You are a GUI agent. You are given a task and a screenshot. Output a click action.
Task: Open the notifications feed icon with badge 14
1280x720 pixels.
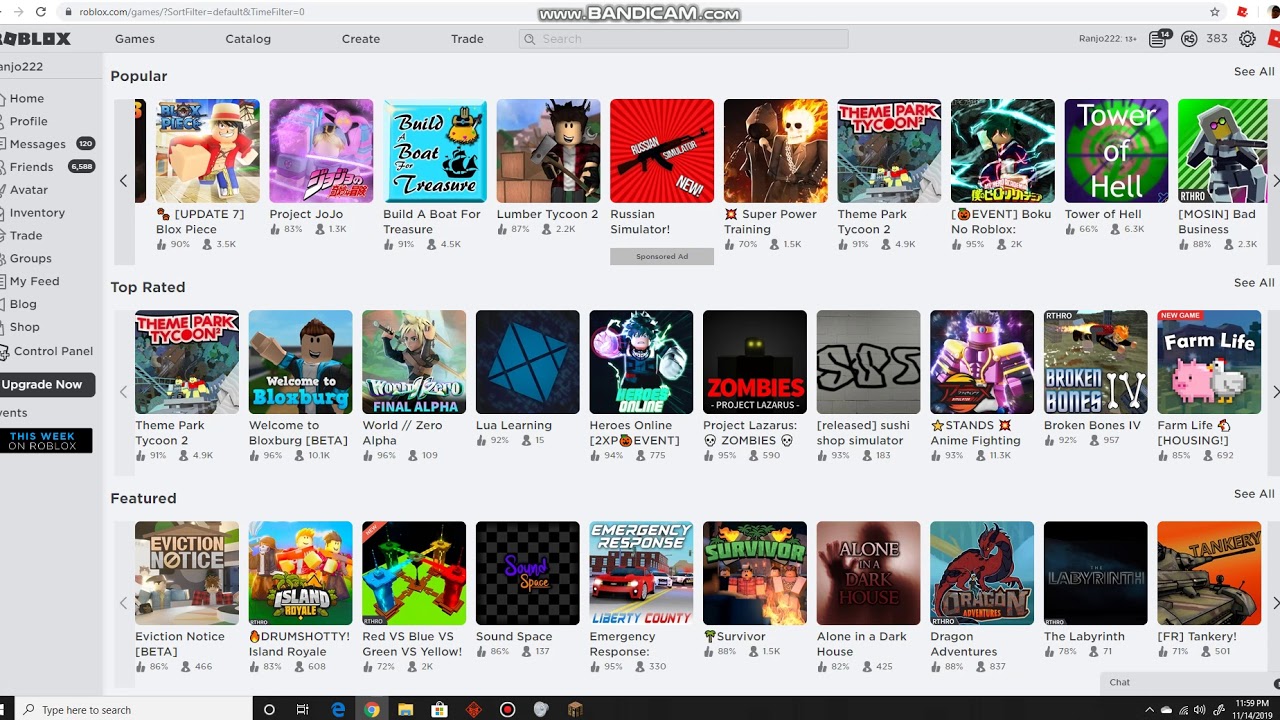pos(1157,39)
